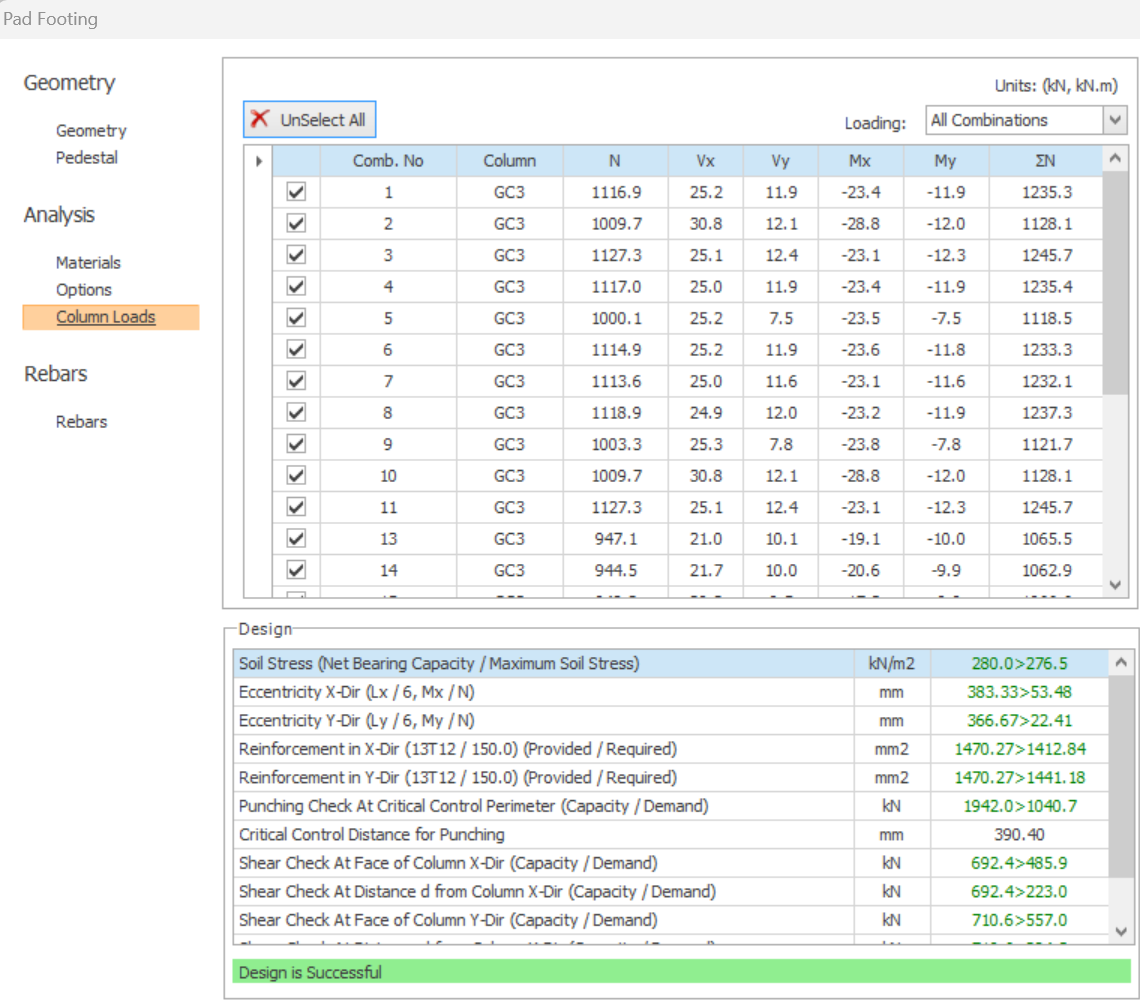The height and width of the screenshot is (1002, 1140).
Task: Open the Options page under Analysis
Action: [x=84, y=290]
